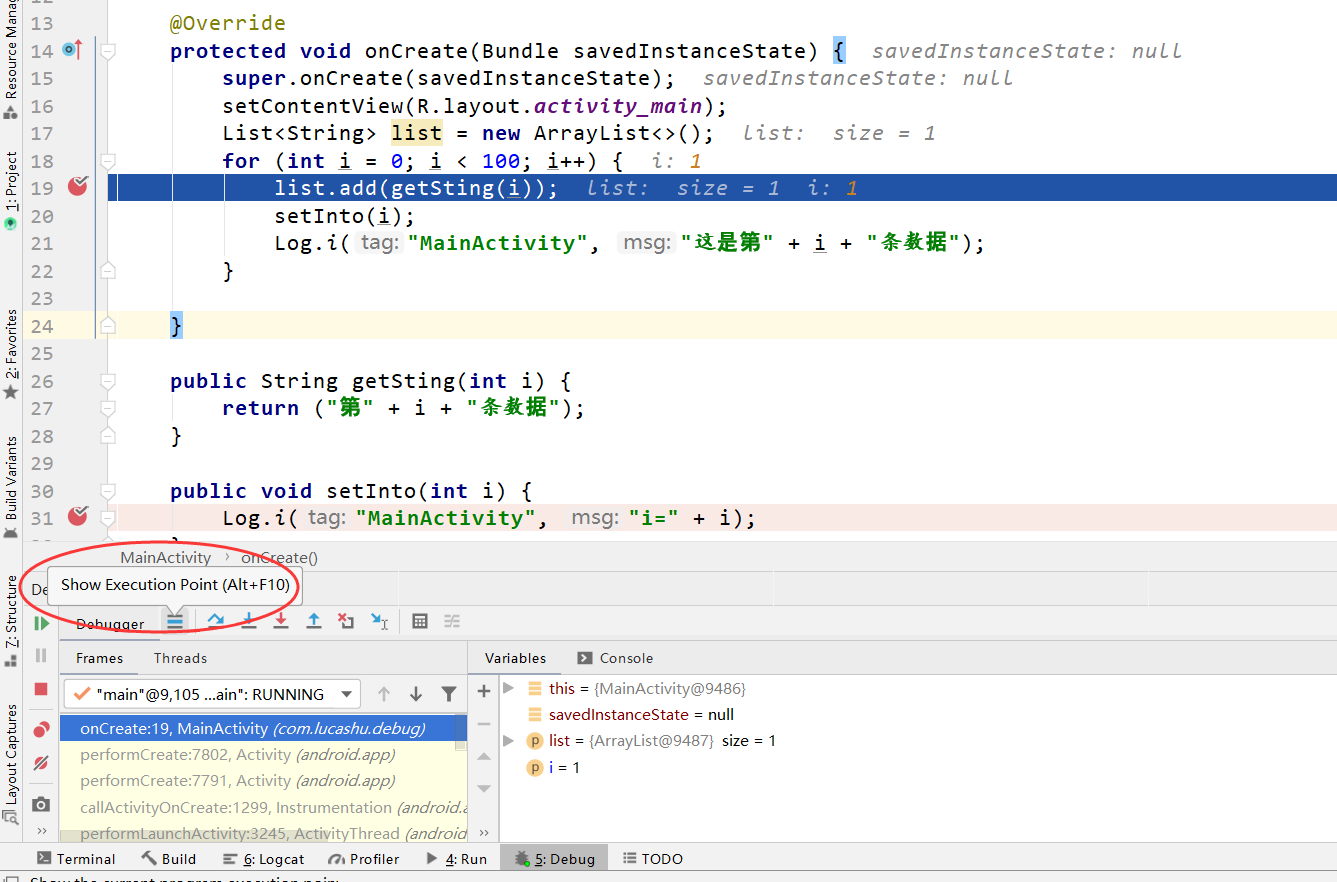The image size is (1337, 882).
Task: Open the Debug tool window button
Action: point(554,858)
